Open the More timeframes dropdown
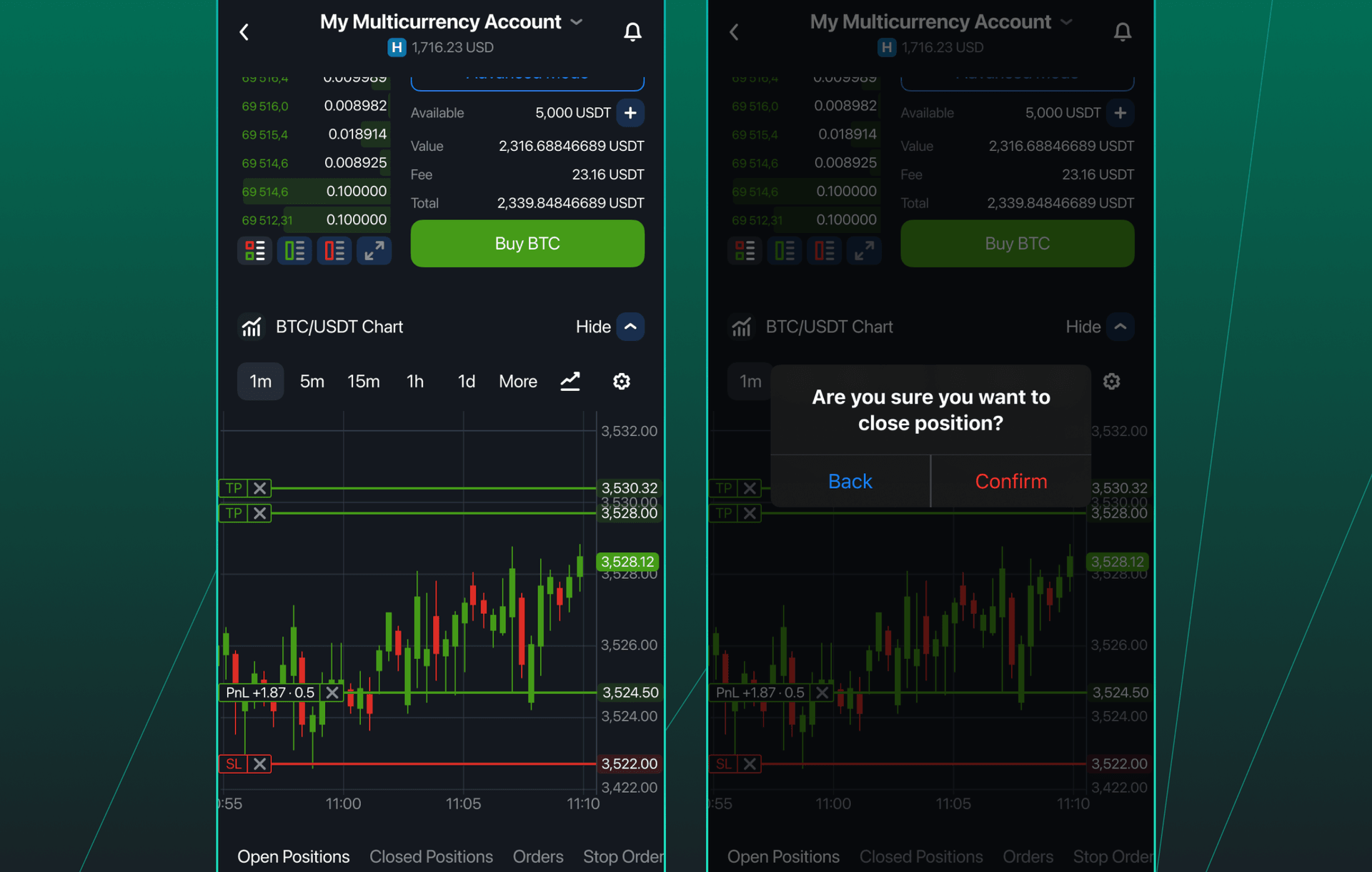 click(x=517, y=381)
